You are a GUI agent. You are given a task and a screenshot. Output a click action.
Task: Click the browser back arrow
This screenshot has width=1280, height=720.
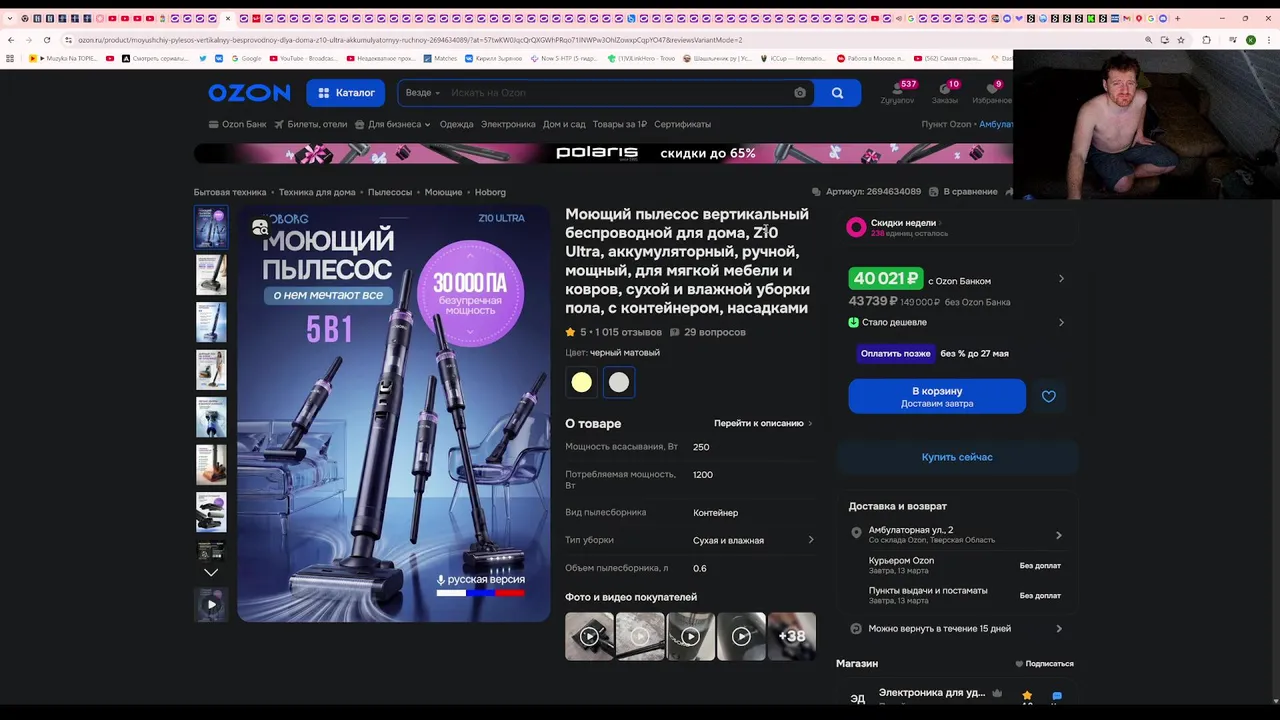coord(10,40)
